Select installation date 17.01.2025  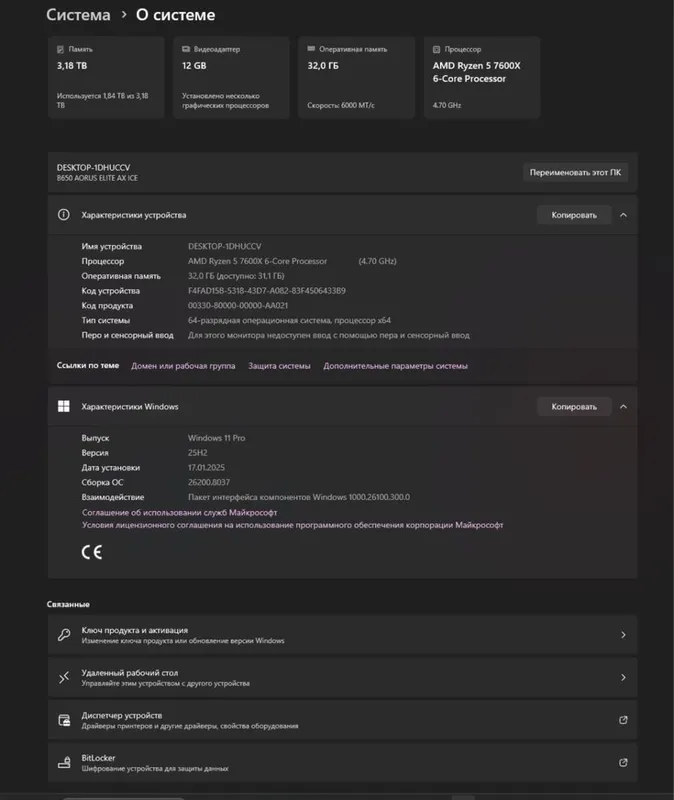coord(206,467)
